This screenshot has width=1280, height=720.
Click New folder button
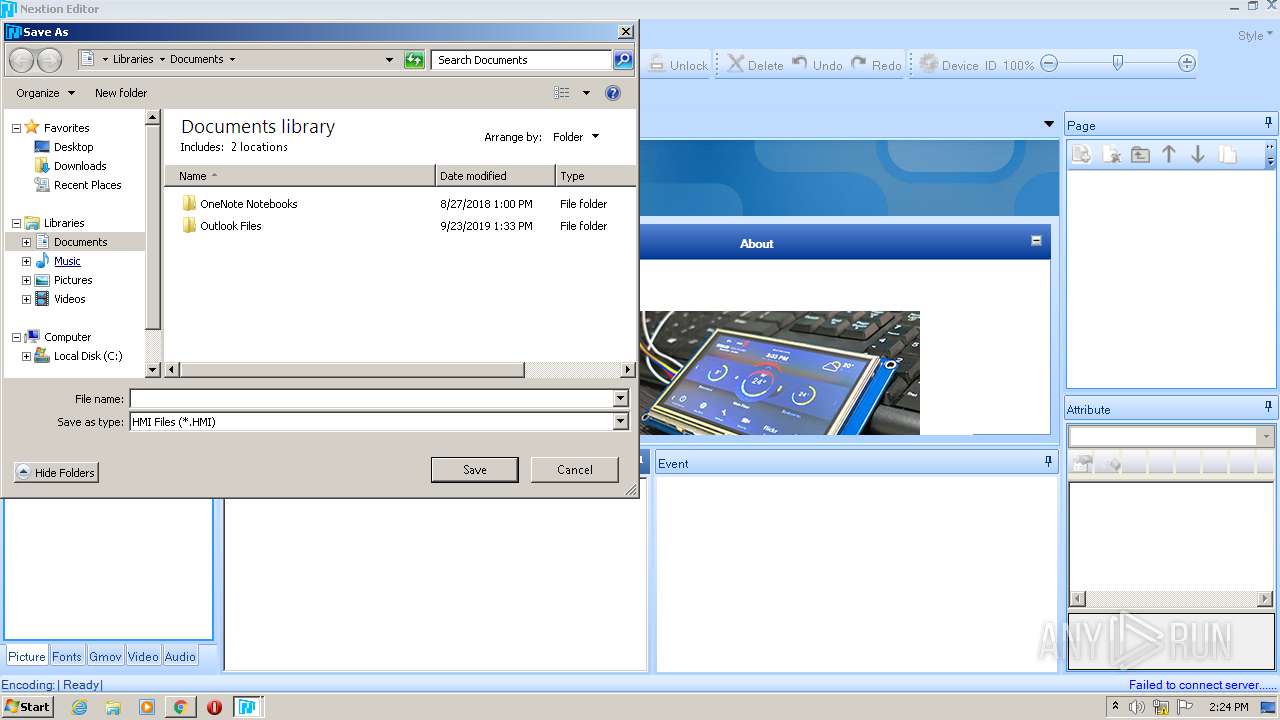pyautogui.click(x=121, y=93)
